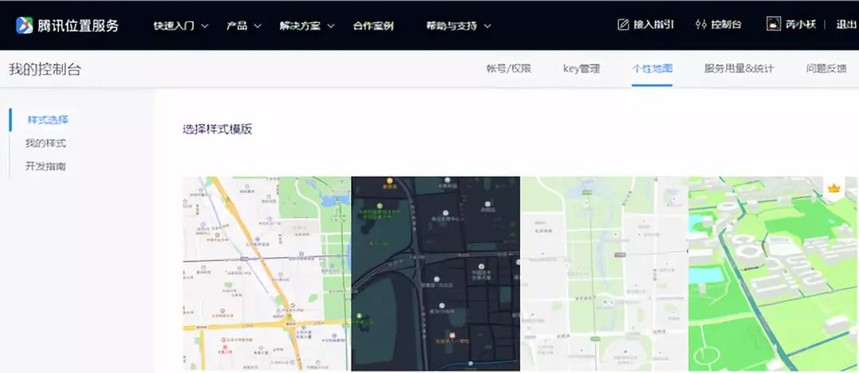The height and width of the screenshot is (373, 859).
Task: Switch to the 帐号/权限 tab
Action: 508,69
